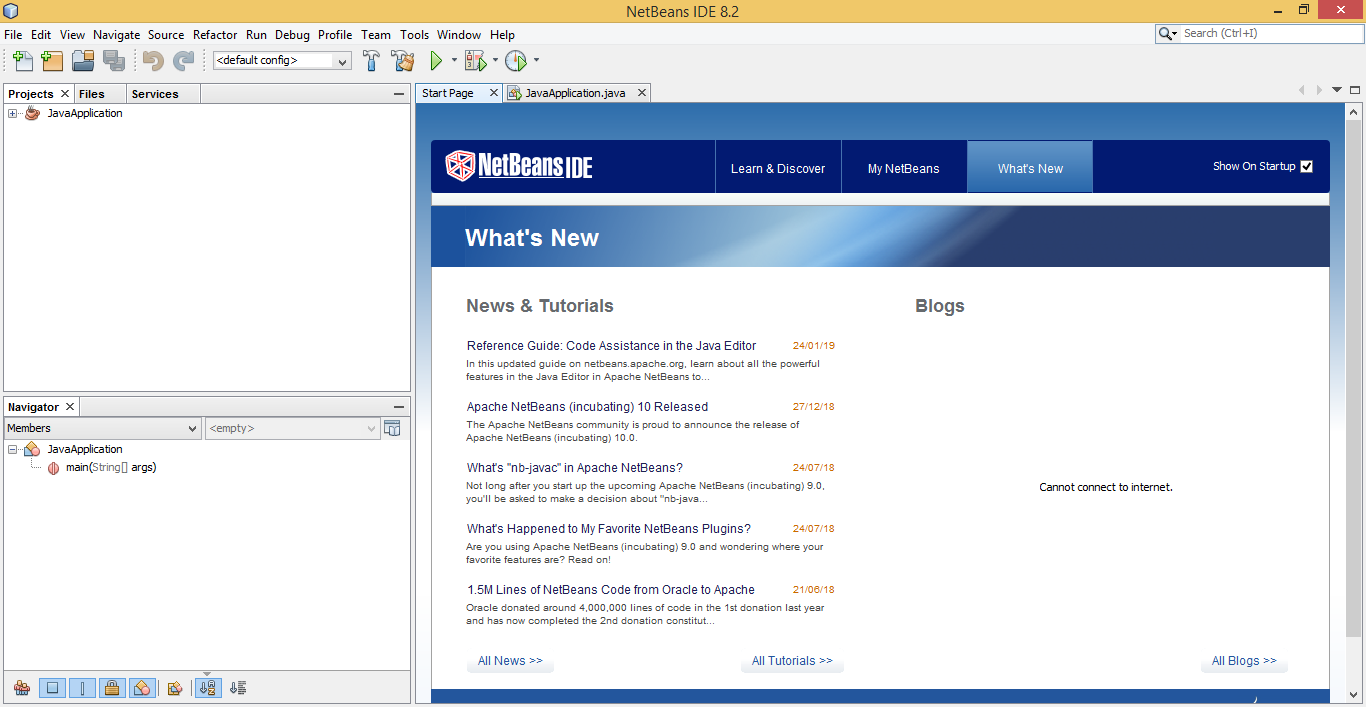Click the New File toolbar icon
Viewport: 1366px width, 707px height.
23,61
